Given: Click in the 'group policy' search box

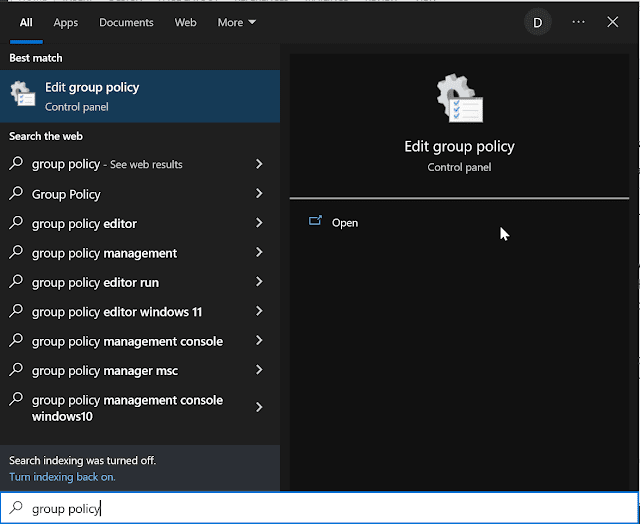Looking at the screenshot, I should (320, 508).
